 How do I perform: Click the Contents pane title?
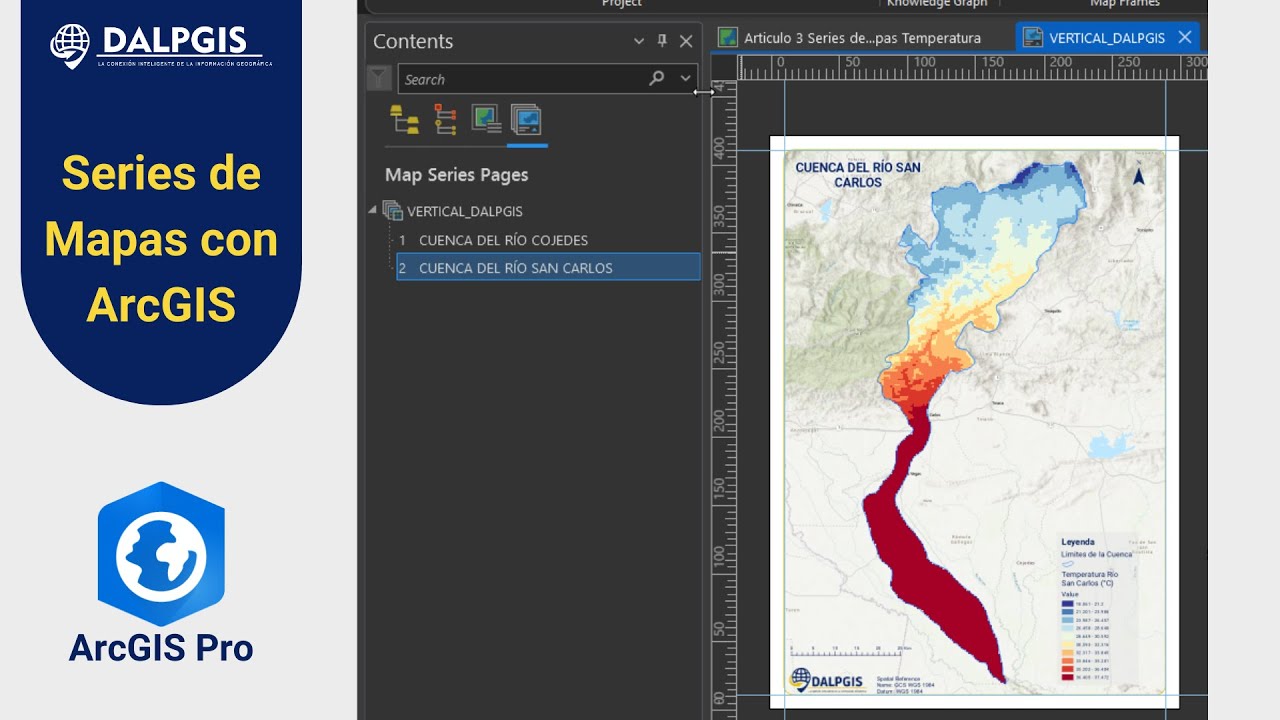point(413,41)
